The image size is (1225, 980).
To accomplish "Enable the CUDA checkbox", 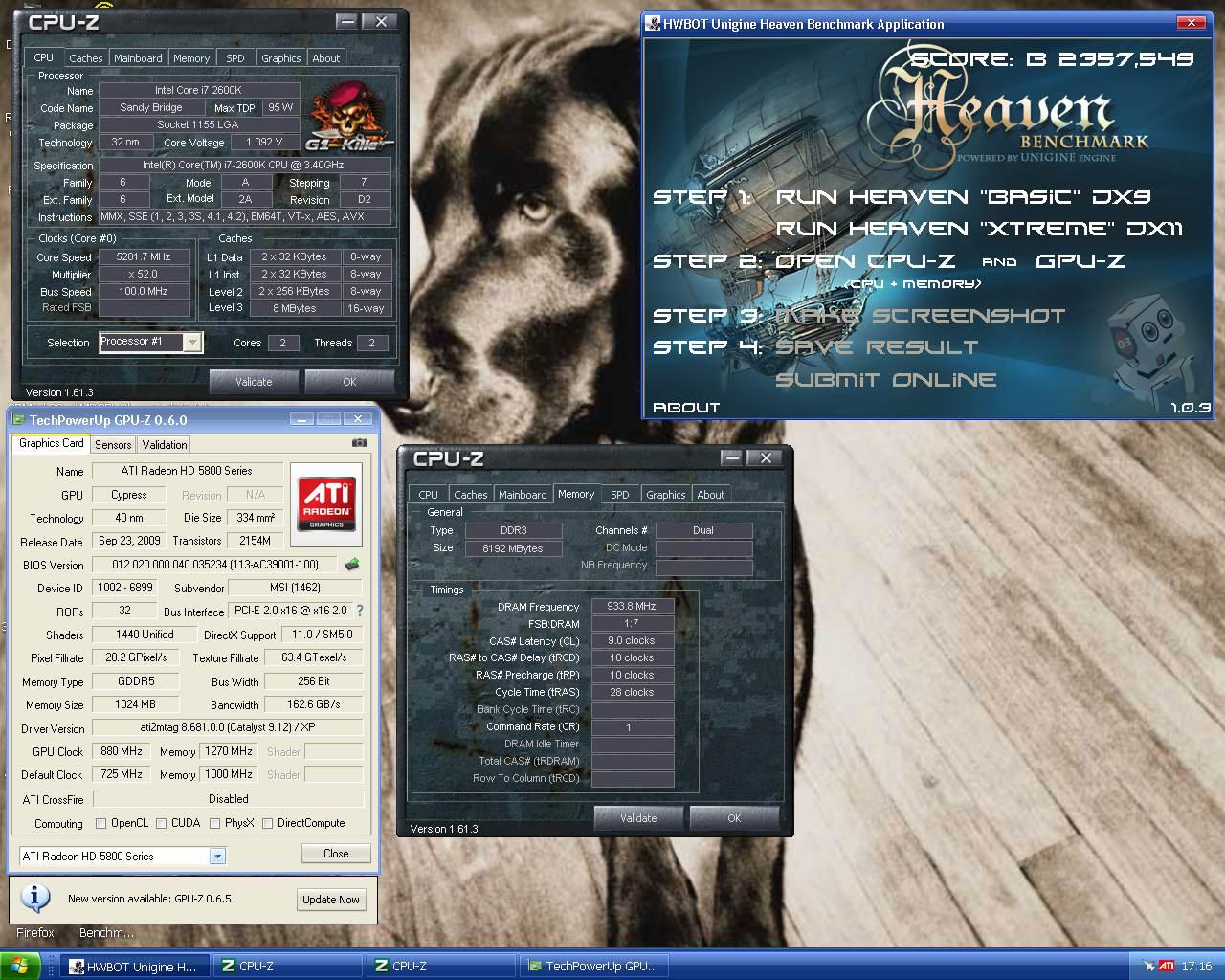I will click(162, 823).
